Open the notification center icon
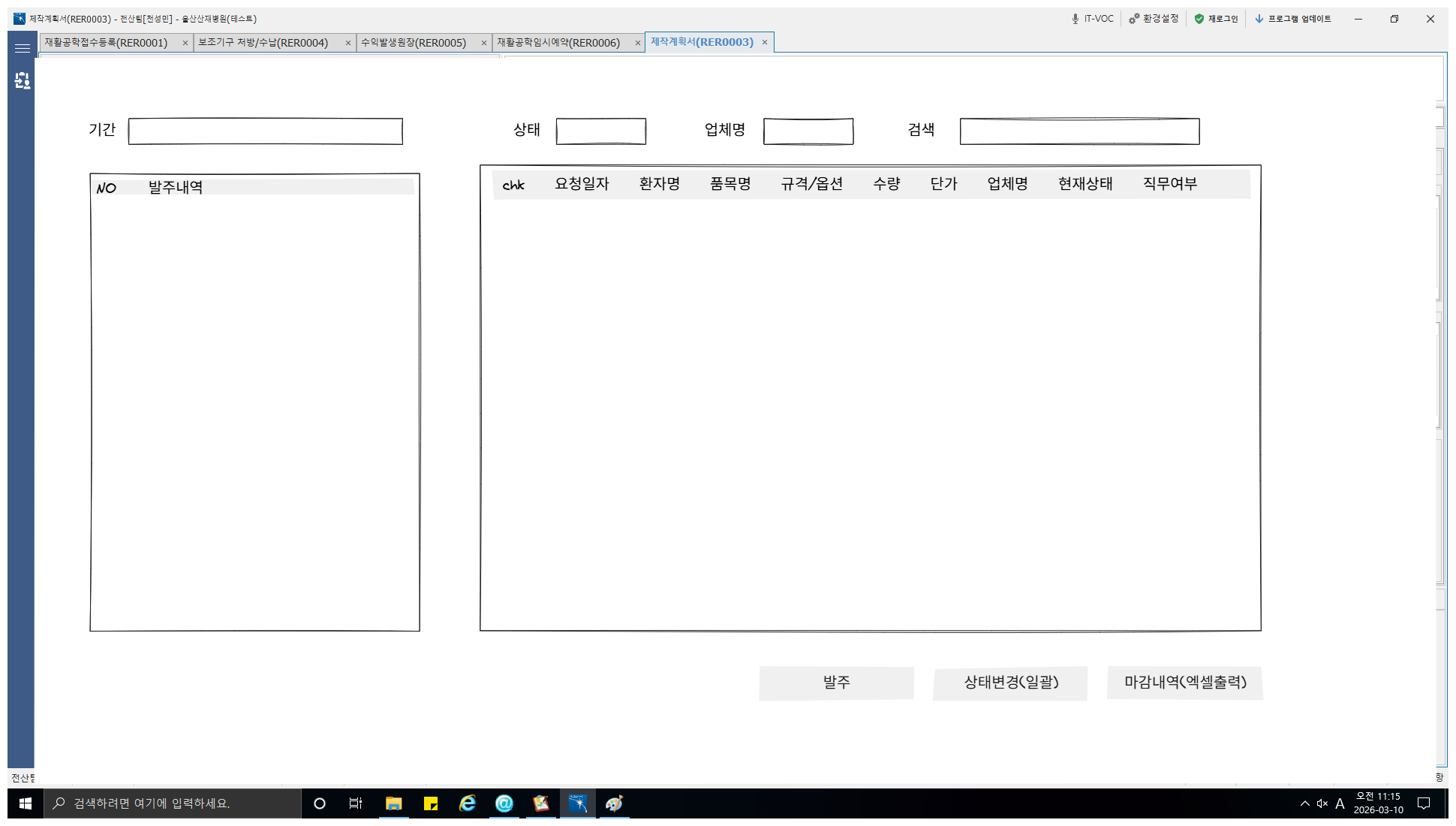Screen dimensions: 1456x826 point(1424,803)
